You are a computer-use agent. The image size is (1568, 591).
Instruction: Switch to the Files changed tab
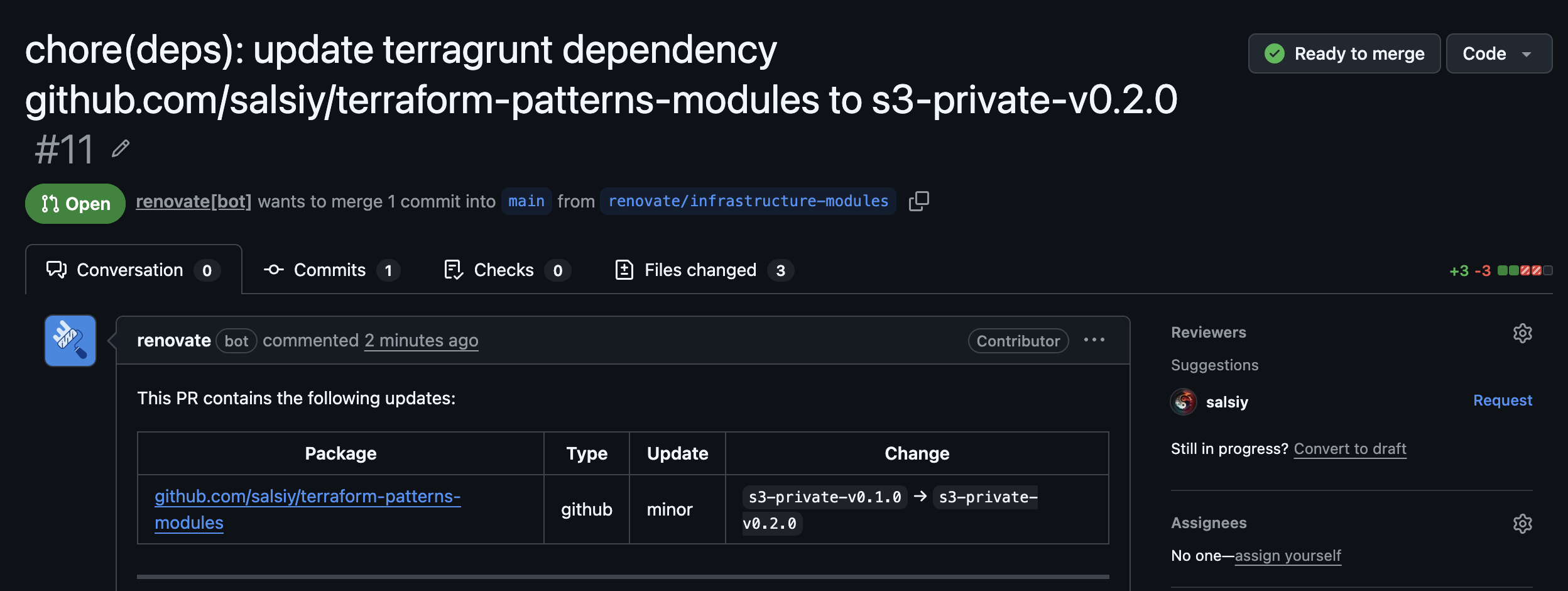[704, 270]
